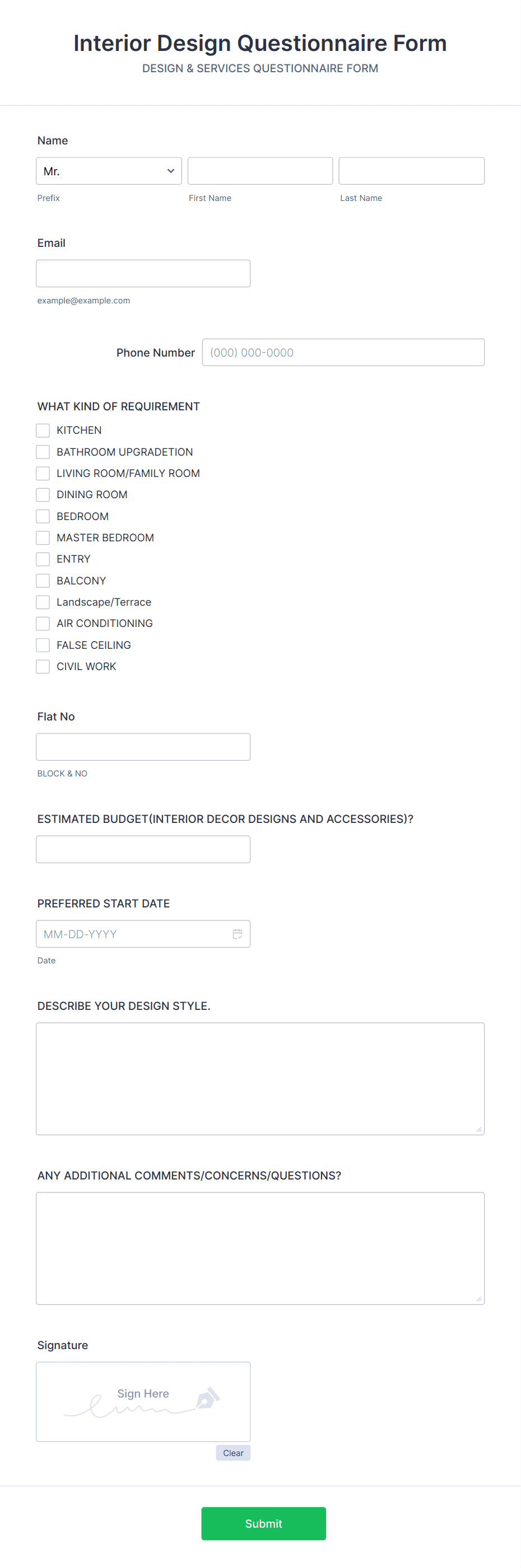Click the design style text area
The width and height of the screenshot is (521, 1568).
click(260, 1079)
